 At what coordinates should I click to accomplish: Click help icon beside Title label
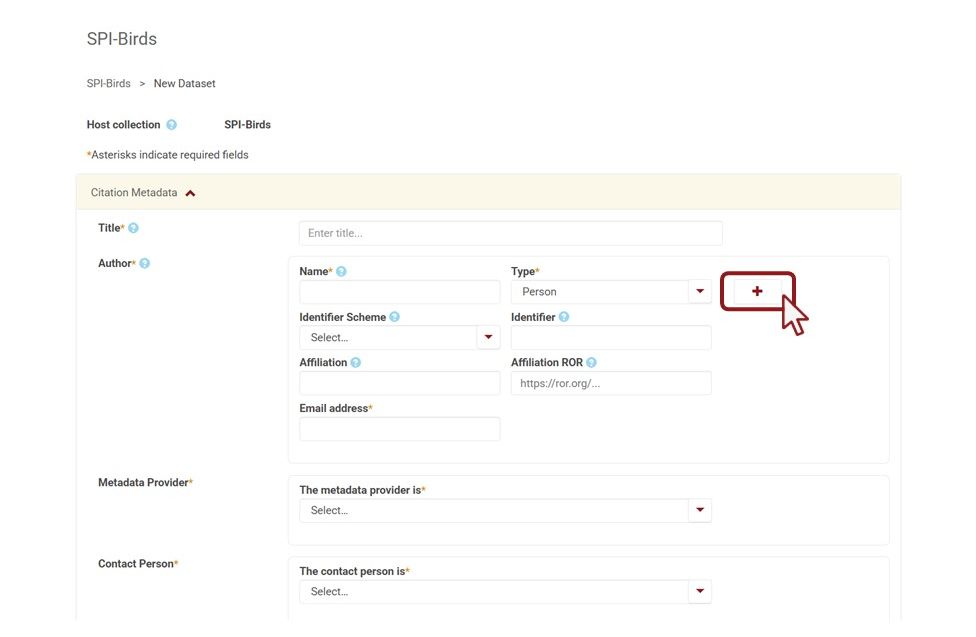click(x=134, y=228)
